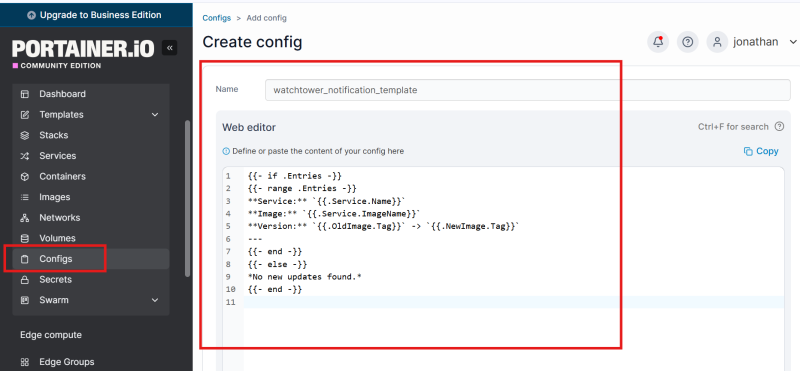Open Dashboard from the sidebar

[x=91, y=94]
